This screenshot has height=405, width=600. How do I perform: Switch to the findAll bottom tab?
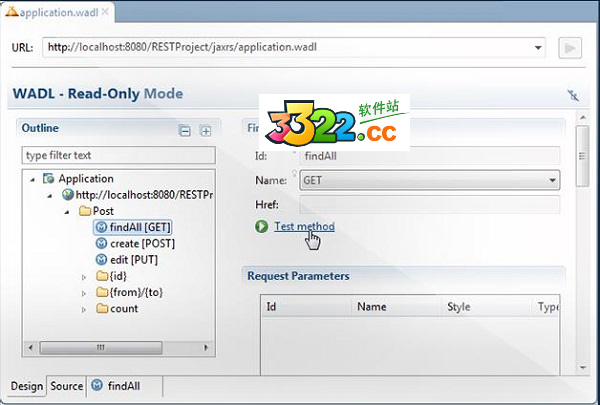125,386
